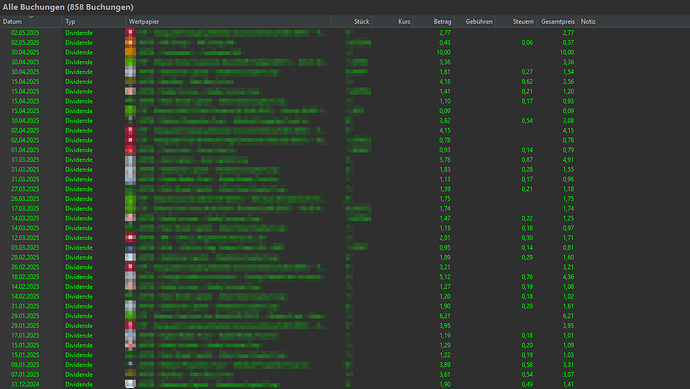Click the security logo in the 07.01.2025 row

pos(130,374)
